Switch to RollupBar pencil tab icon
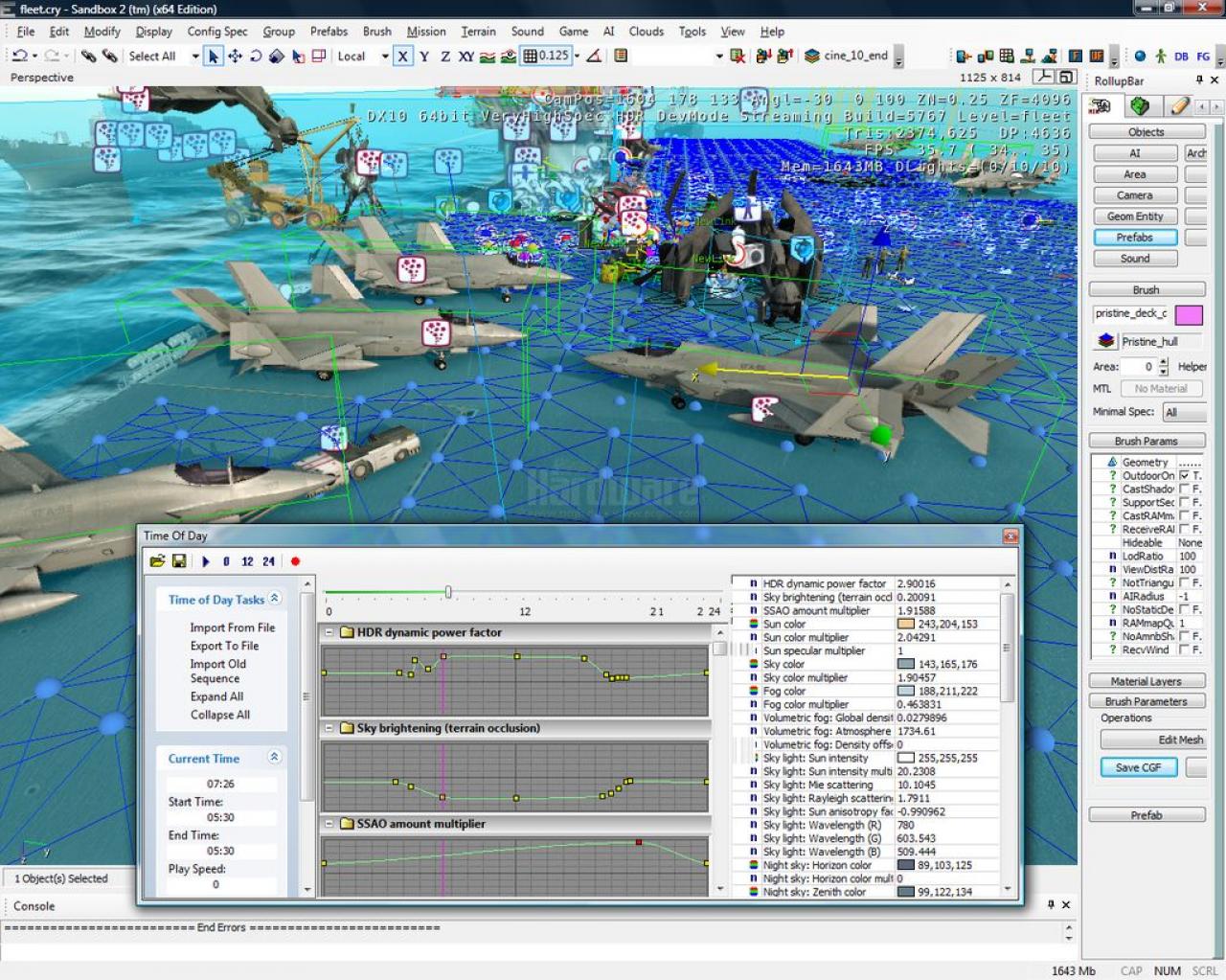1226x980 pixels. coord(1179,106)
